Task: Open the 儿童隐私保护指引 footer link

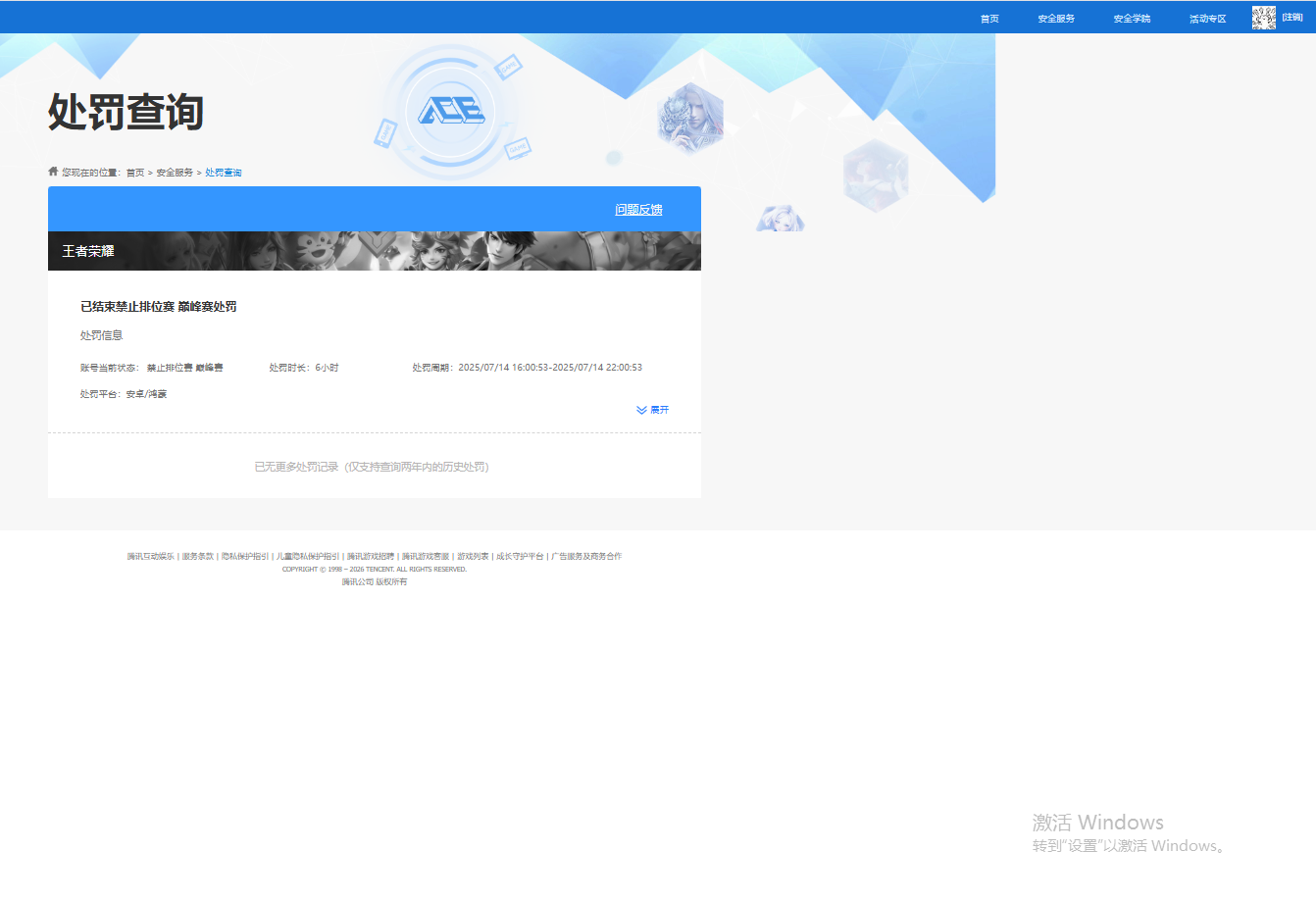Action: coord(307,557)
